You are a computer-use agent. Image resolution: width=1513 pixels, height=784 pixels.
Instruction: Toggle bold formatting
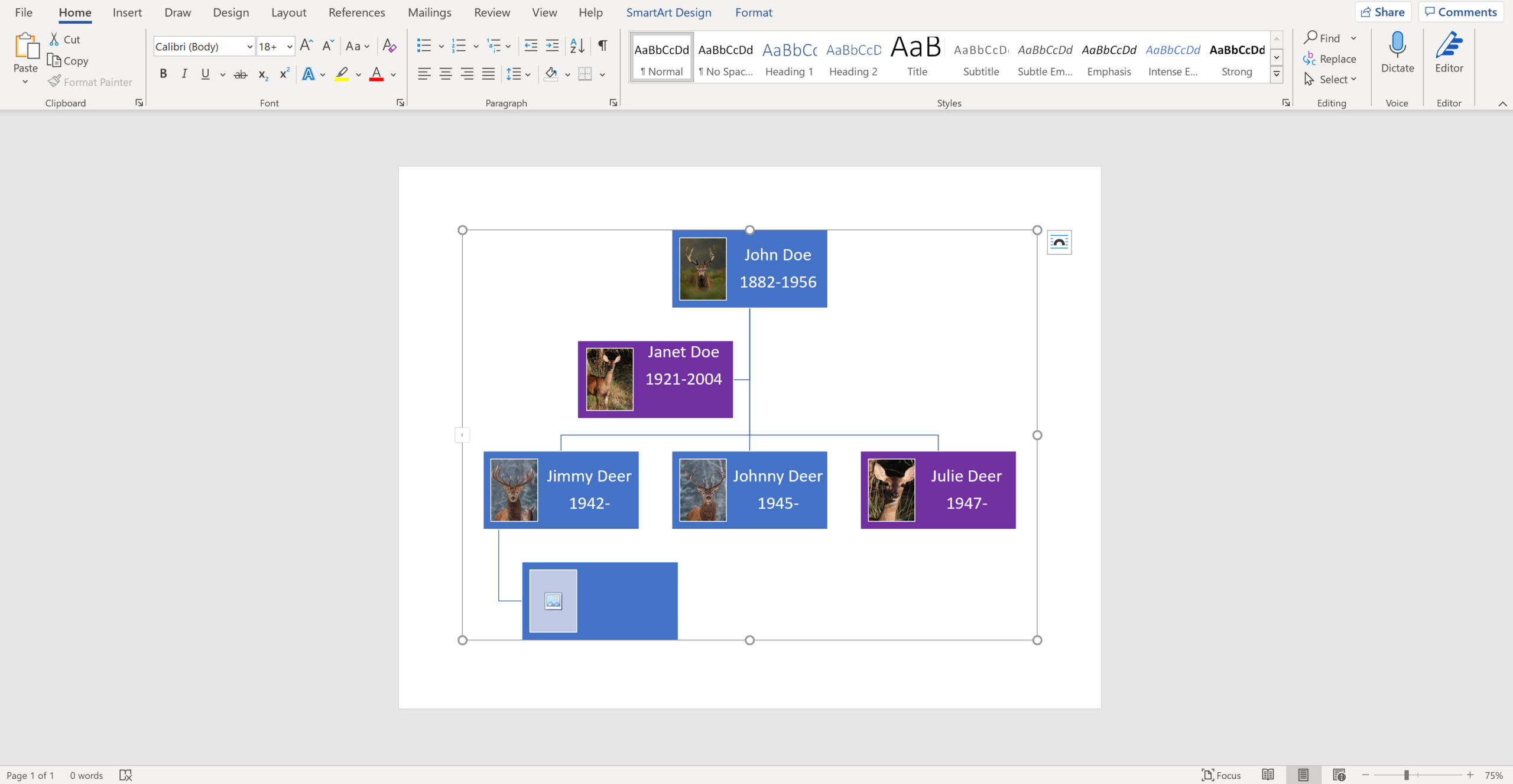[x=164, y=73]
